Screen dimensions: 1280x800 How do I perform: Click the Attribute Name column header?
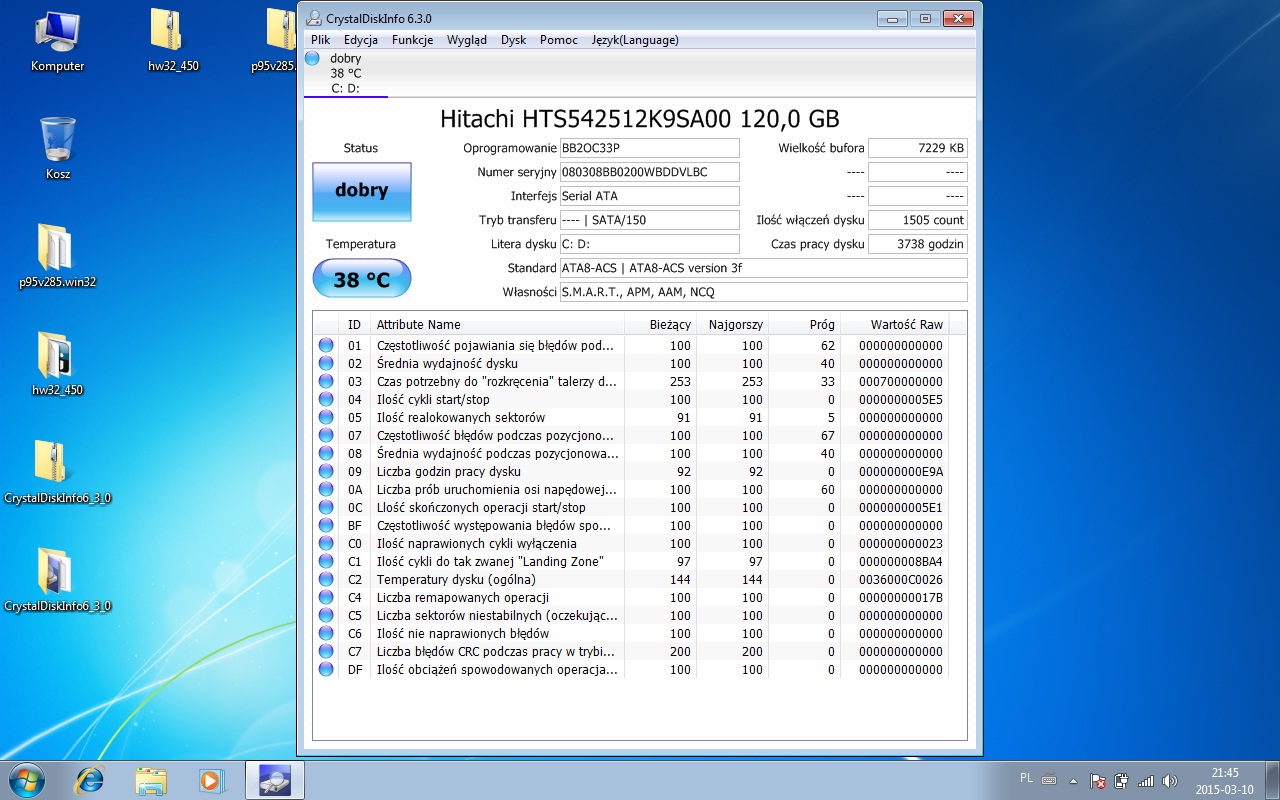click(498, 324)
